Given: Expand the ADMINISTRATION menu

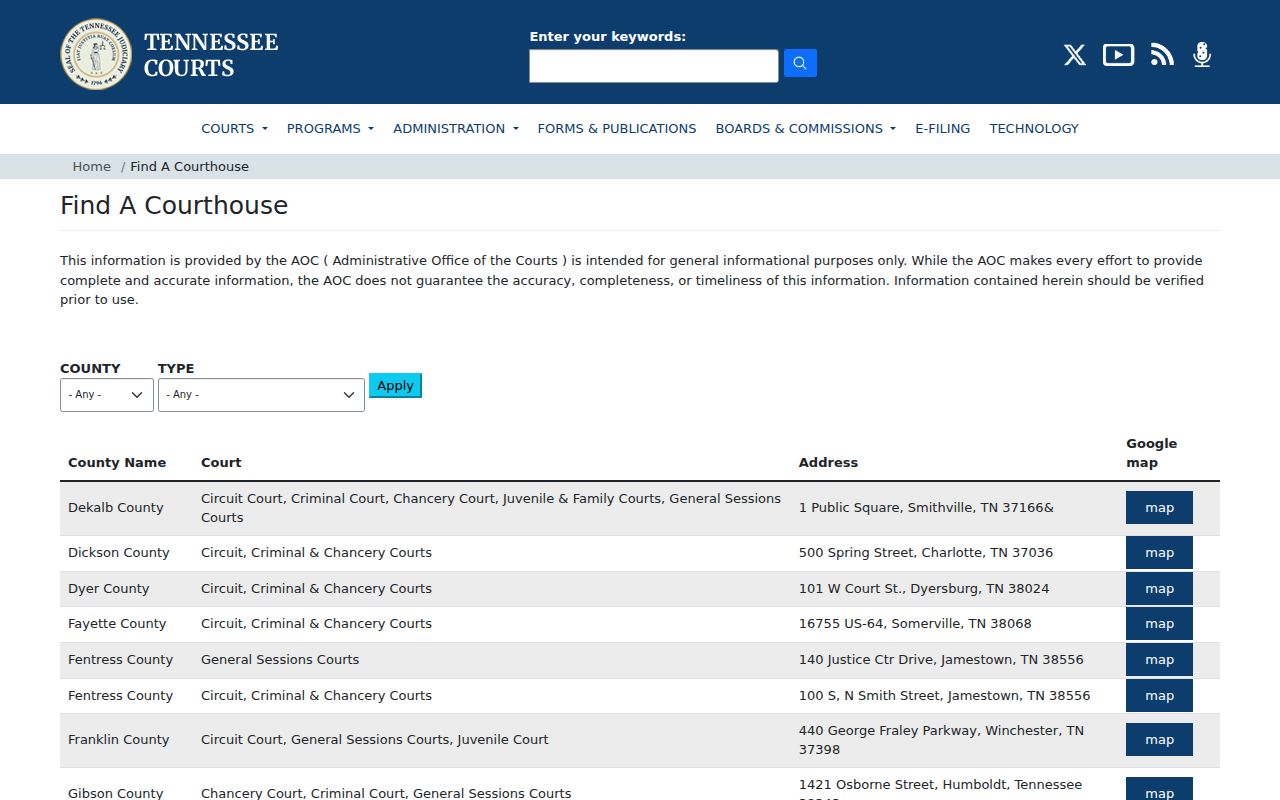Looking at the screenshot, I should click(x=456, y=128).
